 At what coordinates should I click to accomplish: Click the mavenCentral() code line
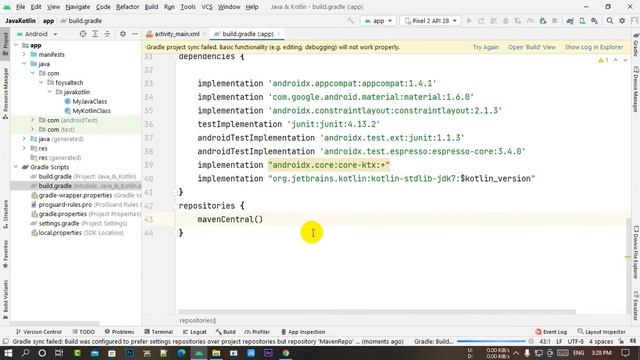[x=230, y=219]
